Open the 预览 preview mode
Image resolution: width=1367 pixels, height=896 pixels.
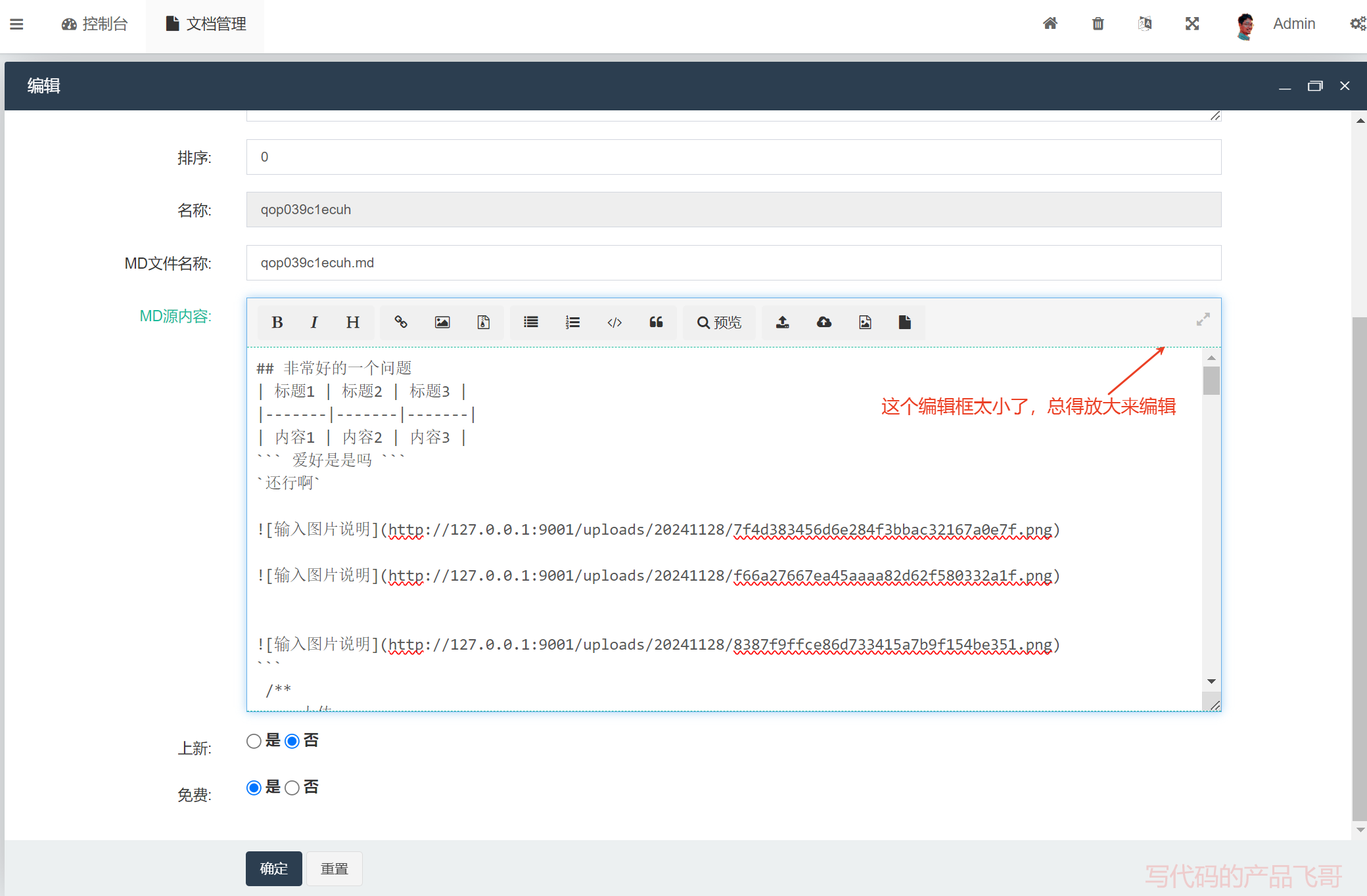(x=719, y=323)
